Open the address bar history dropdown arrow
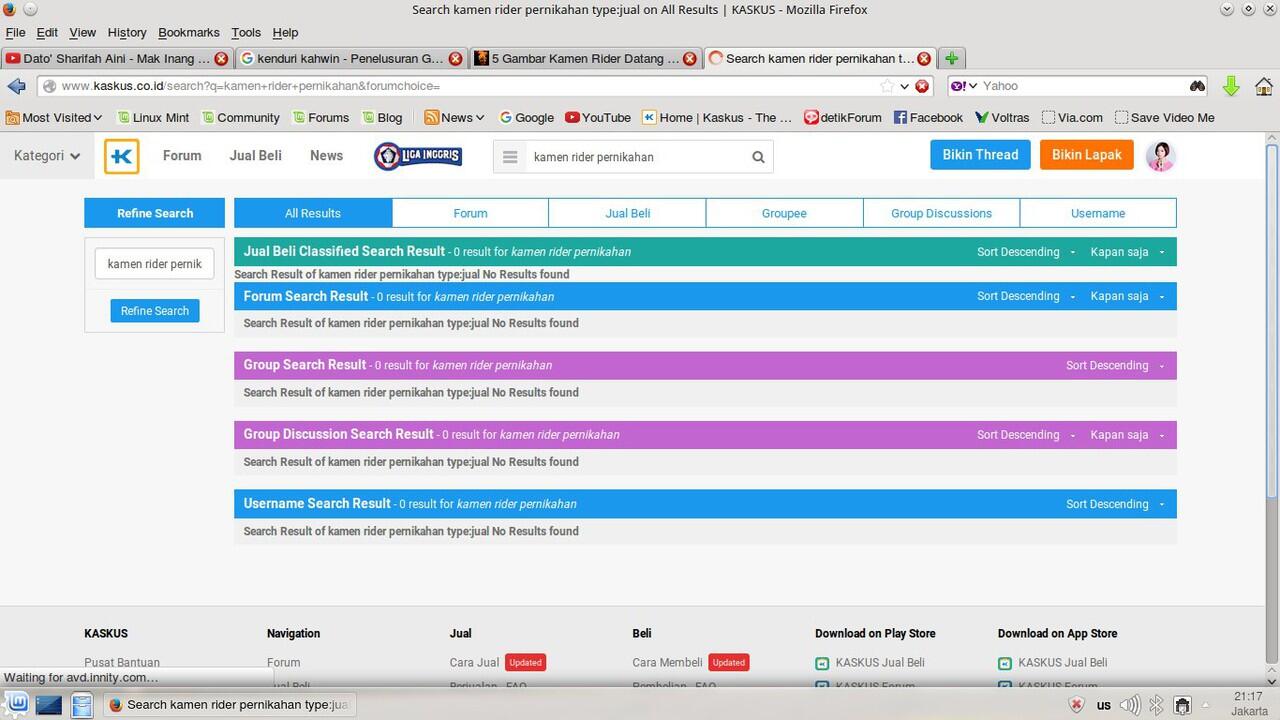Screen dimensions: 1280x720 pyautogui.click(x=904, y=86)
